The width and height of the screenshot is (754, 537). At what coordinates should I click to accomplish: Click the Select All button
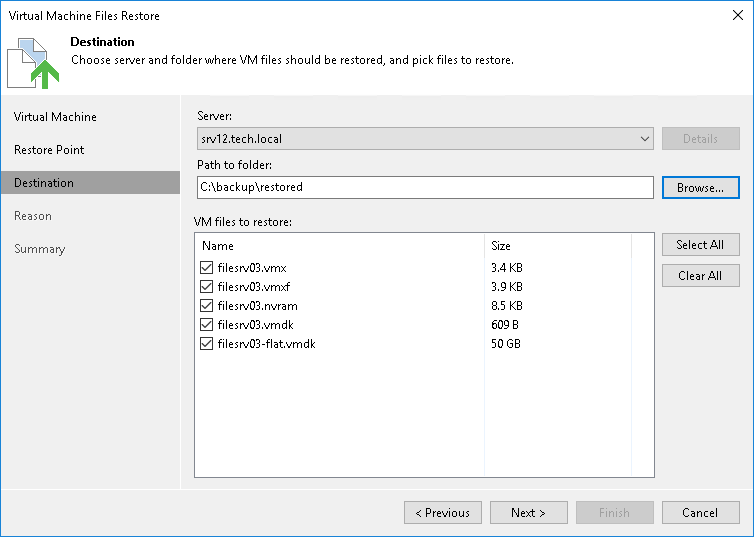pyautogui.click(x=701, y=245)
